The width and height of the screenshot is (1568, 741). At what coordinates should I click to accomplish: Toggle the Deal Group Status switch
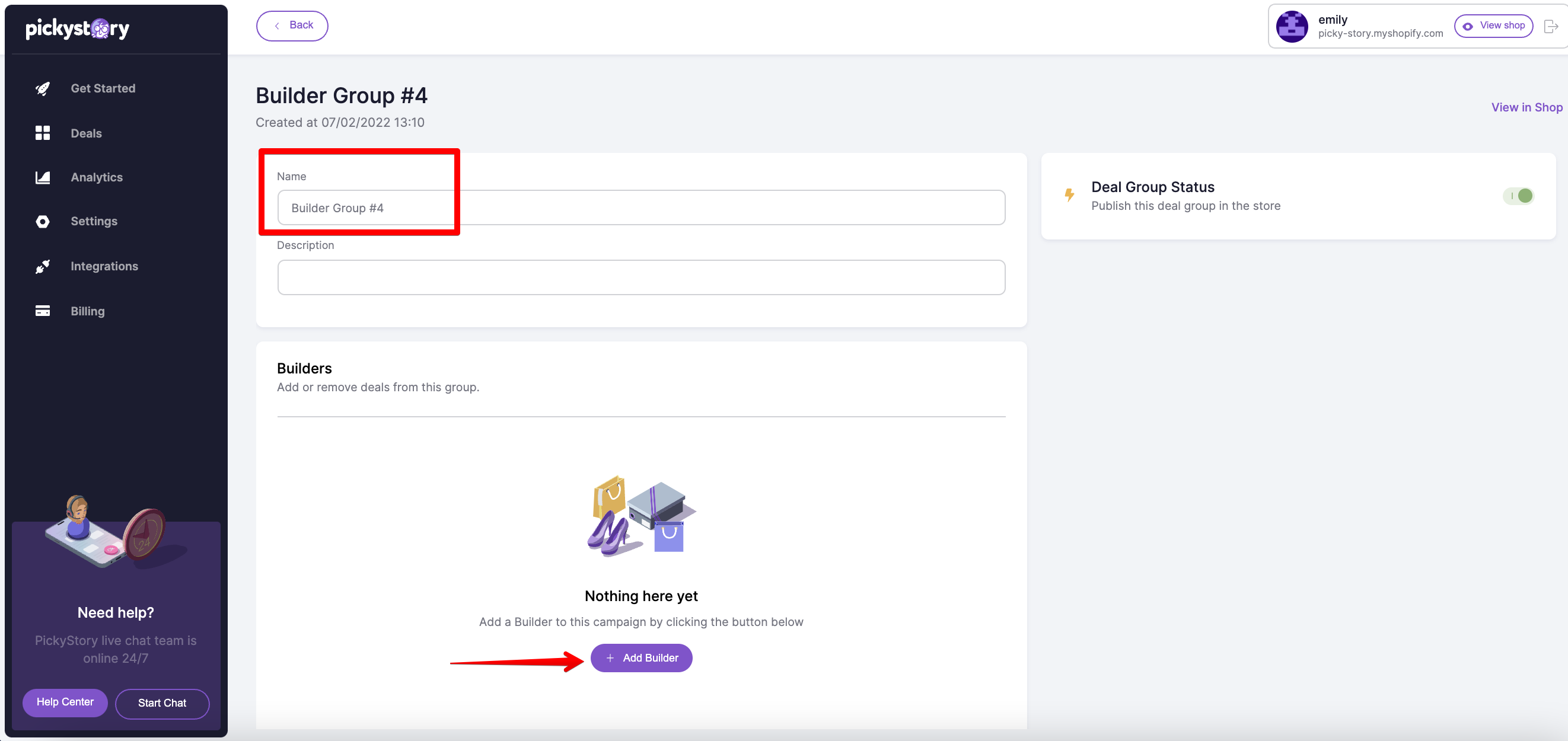(1519, 196)
